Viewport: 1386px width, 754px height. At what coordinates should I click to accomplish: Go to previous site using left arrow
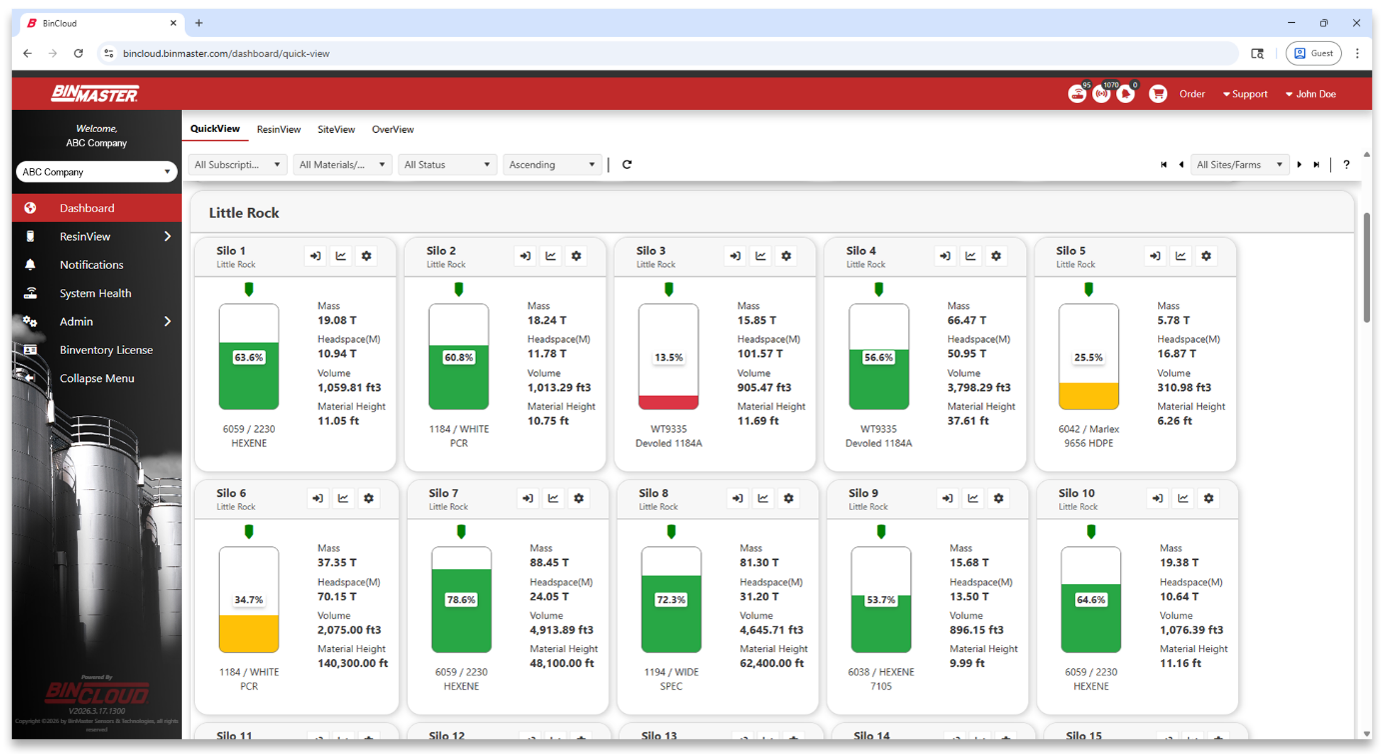pyautogui.click(x=1181, y=165)
